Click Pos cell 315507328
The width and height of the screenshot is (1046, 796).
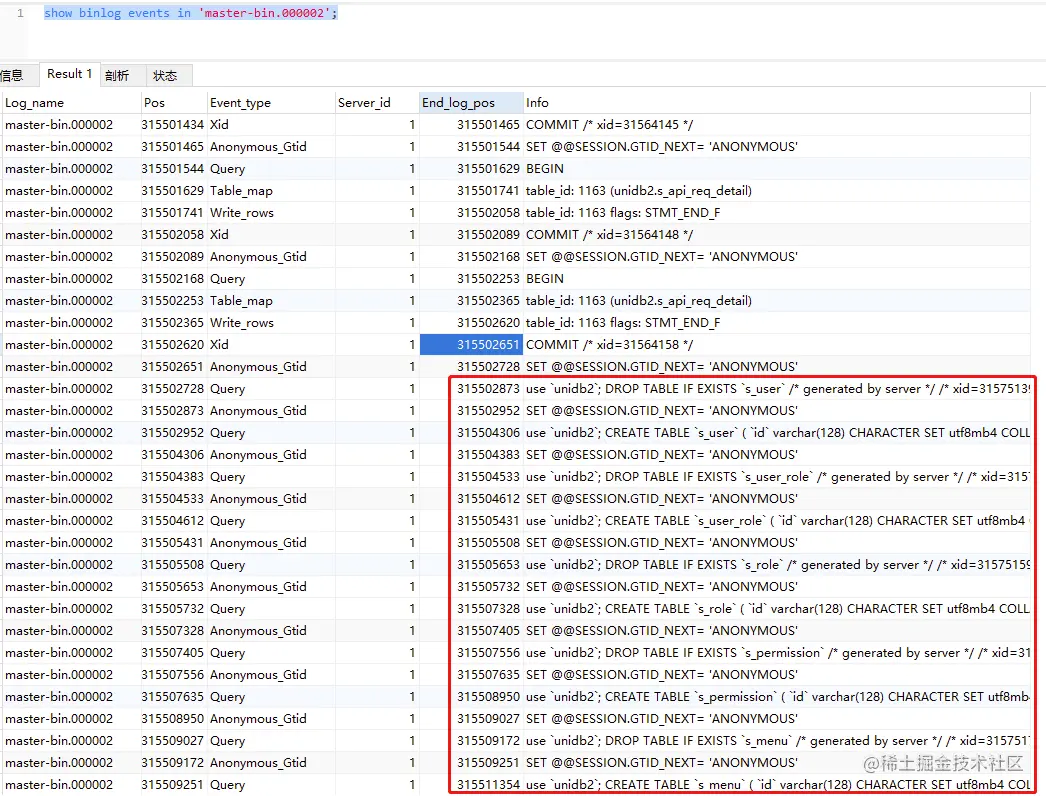click(x=173, y=631)
